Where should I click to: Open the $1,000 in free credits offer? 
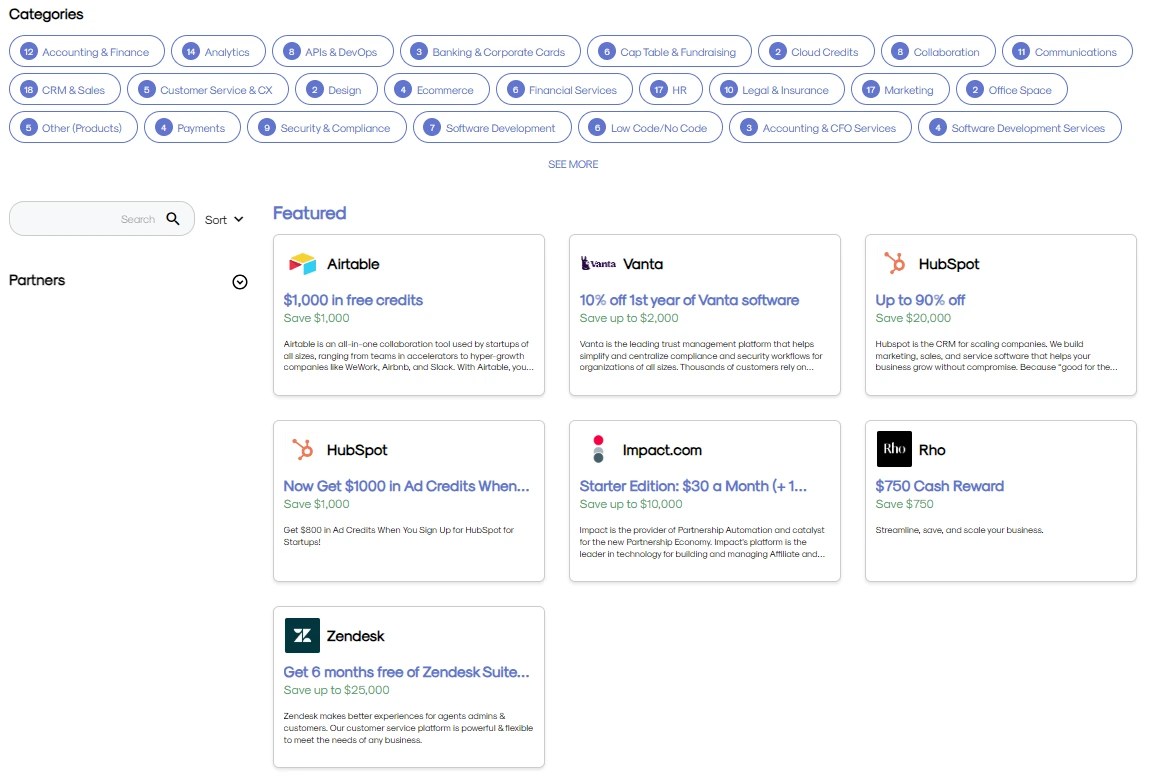pos(353,300)
